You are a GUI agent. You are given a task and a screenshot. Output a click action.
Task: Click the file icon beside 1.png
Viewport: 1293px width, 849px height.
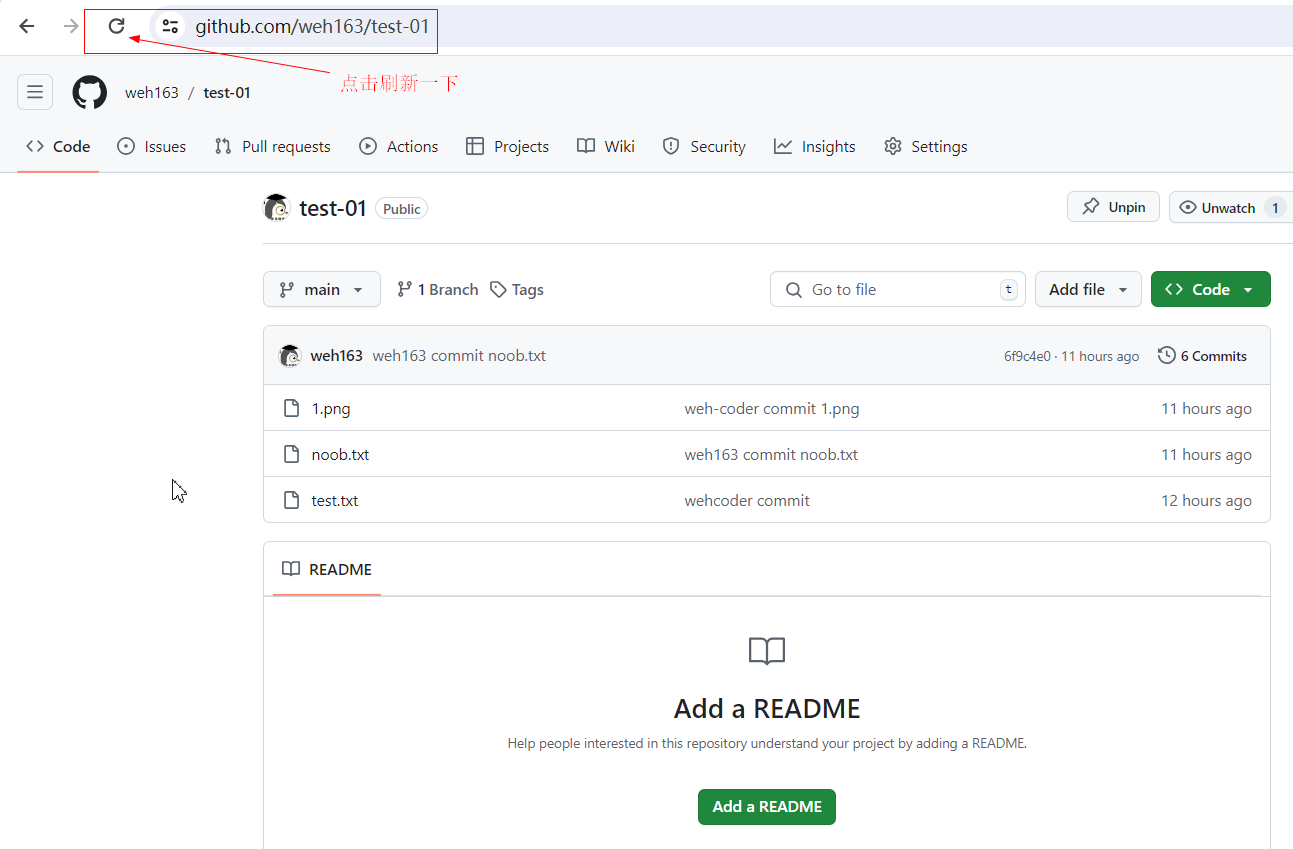[x=292, y=408]
